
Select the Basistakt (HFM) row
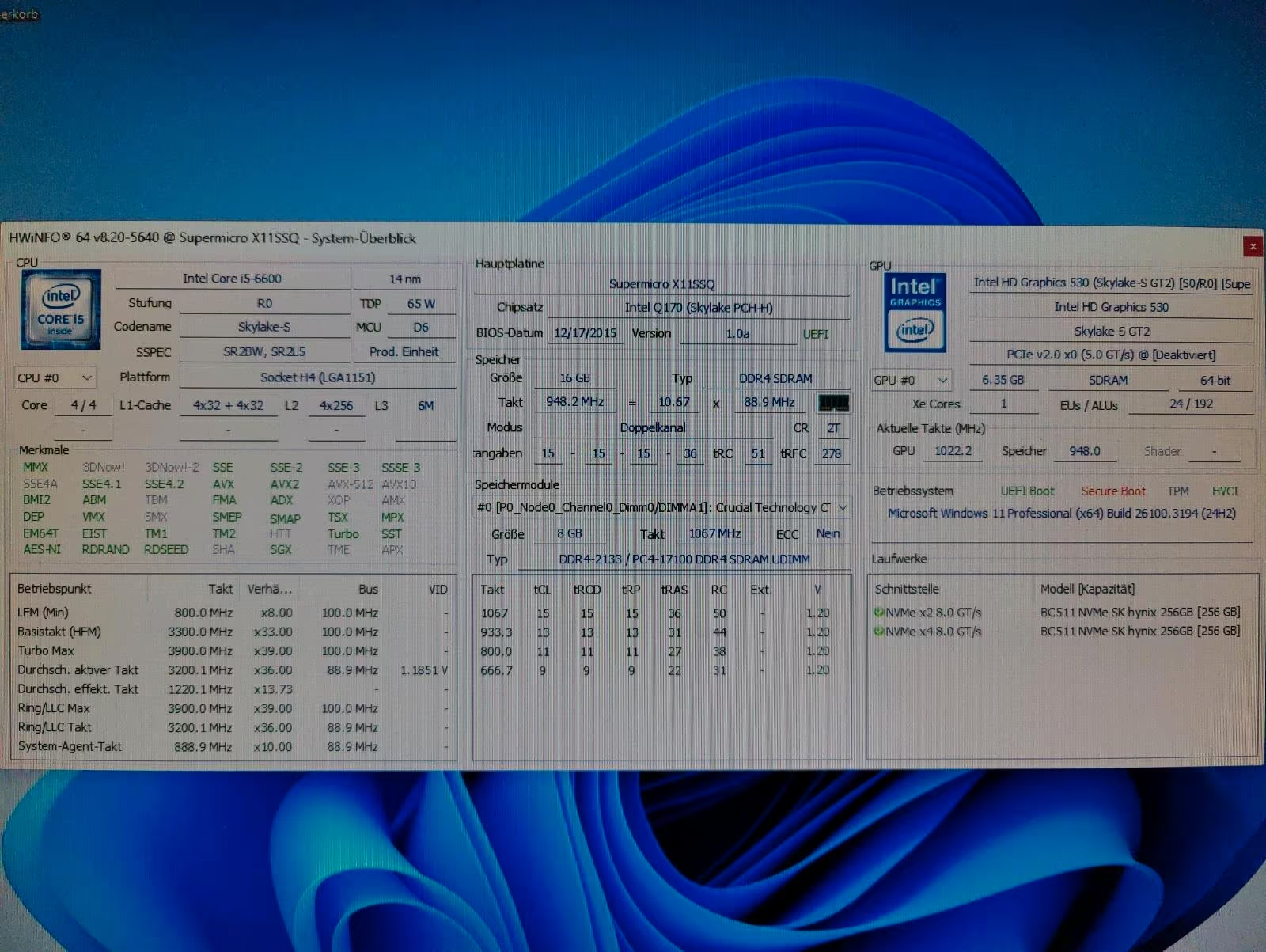coord(234,632)
